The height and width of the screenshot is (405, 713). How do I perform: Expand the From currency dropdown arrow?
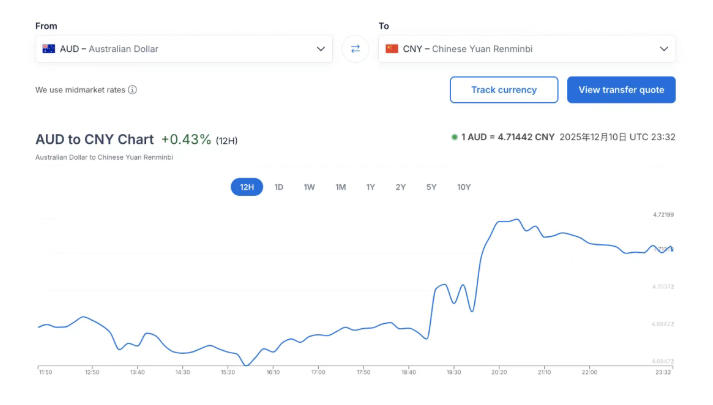[x=320, y=49]
